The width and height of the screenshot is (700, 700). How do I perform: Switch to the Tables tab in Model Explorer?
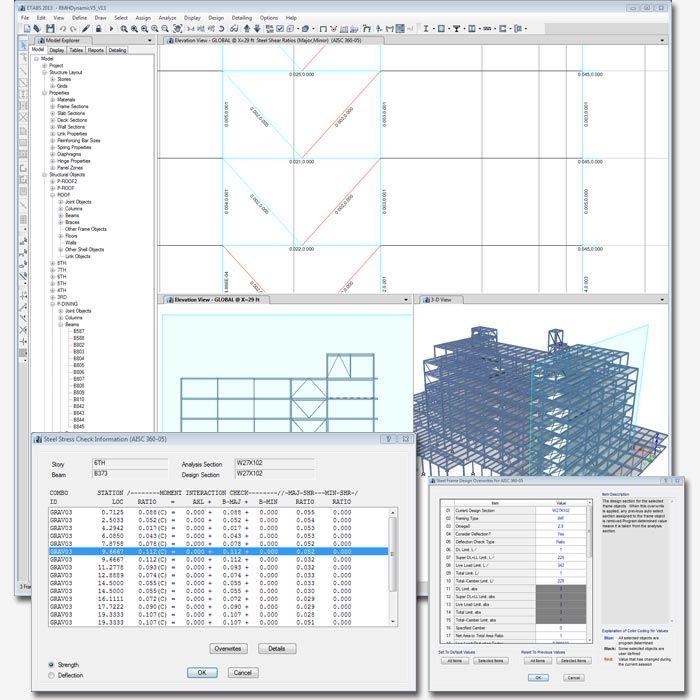pos(76,50)
